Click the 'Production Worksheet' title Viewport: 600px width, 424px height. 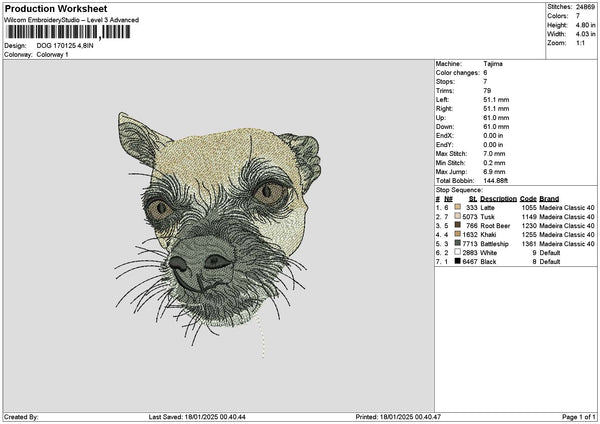click(x=56, y=8)
